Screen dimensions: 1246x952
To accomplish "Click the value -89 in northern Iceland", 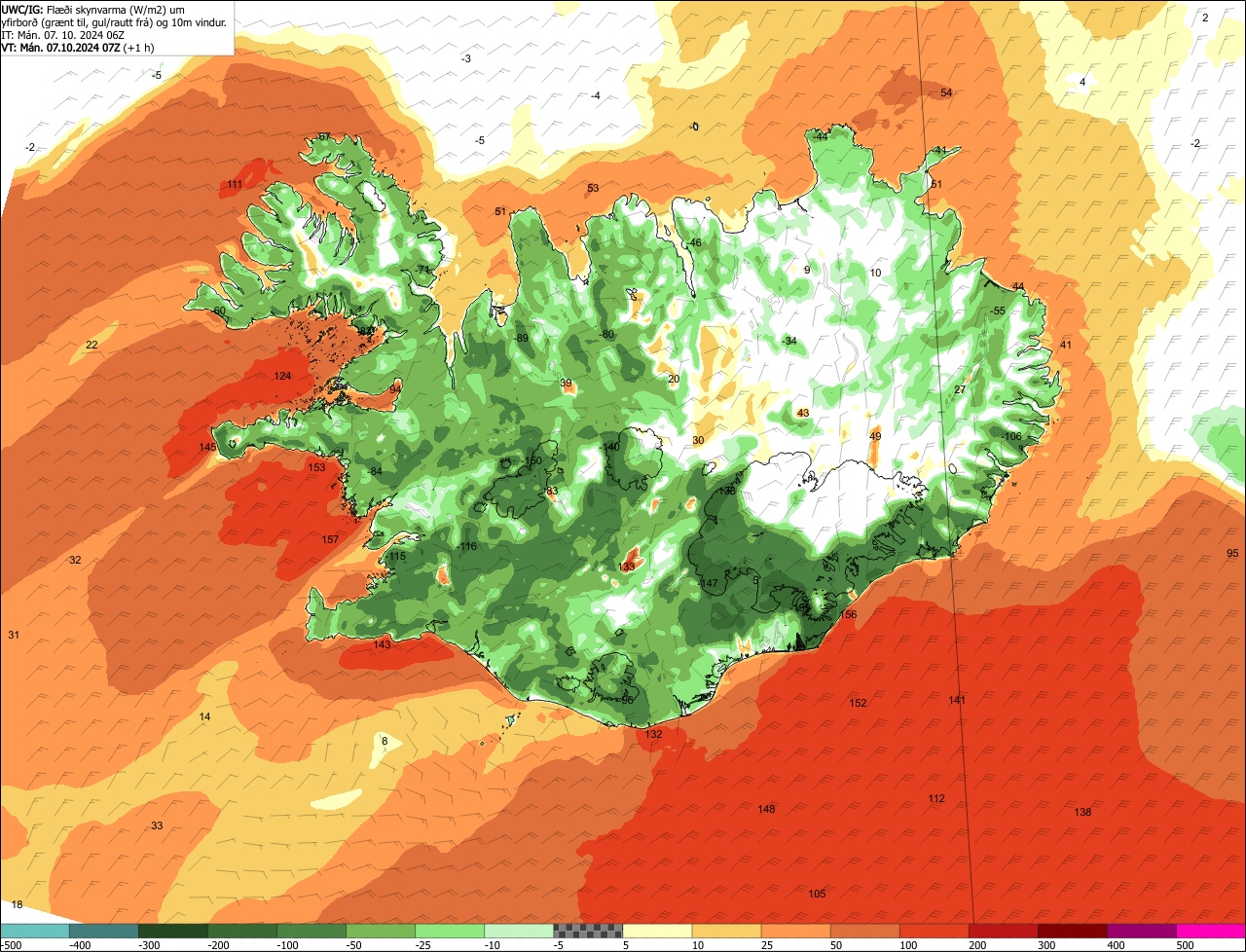I will (522, 338).
